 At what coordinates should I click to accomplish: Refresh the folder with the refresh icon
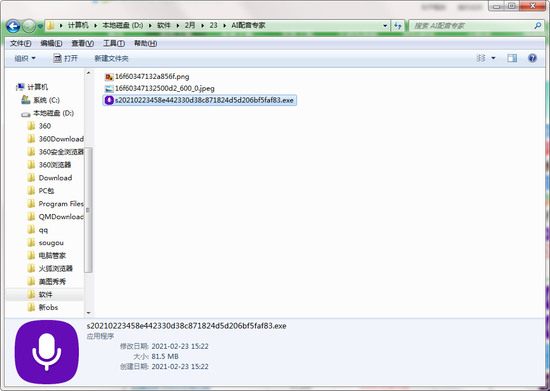[x=397, y=26]
